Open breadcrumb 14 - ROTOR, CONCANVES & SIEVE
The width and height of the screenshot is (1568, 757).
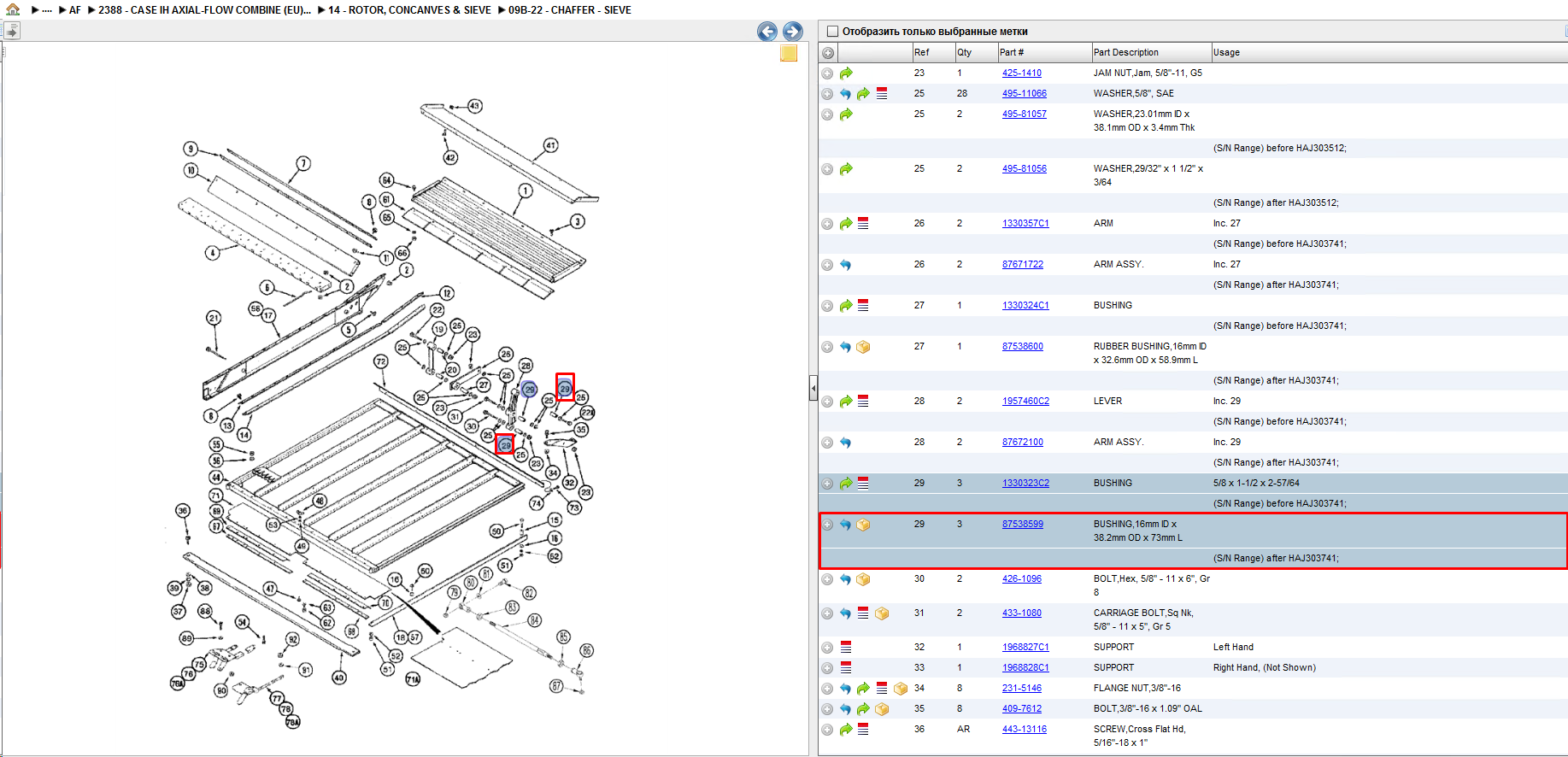(x=409, y=10)
